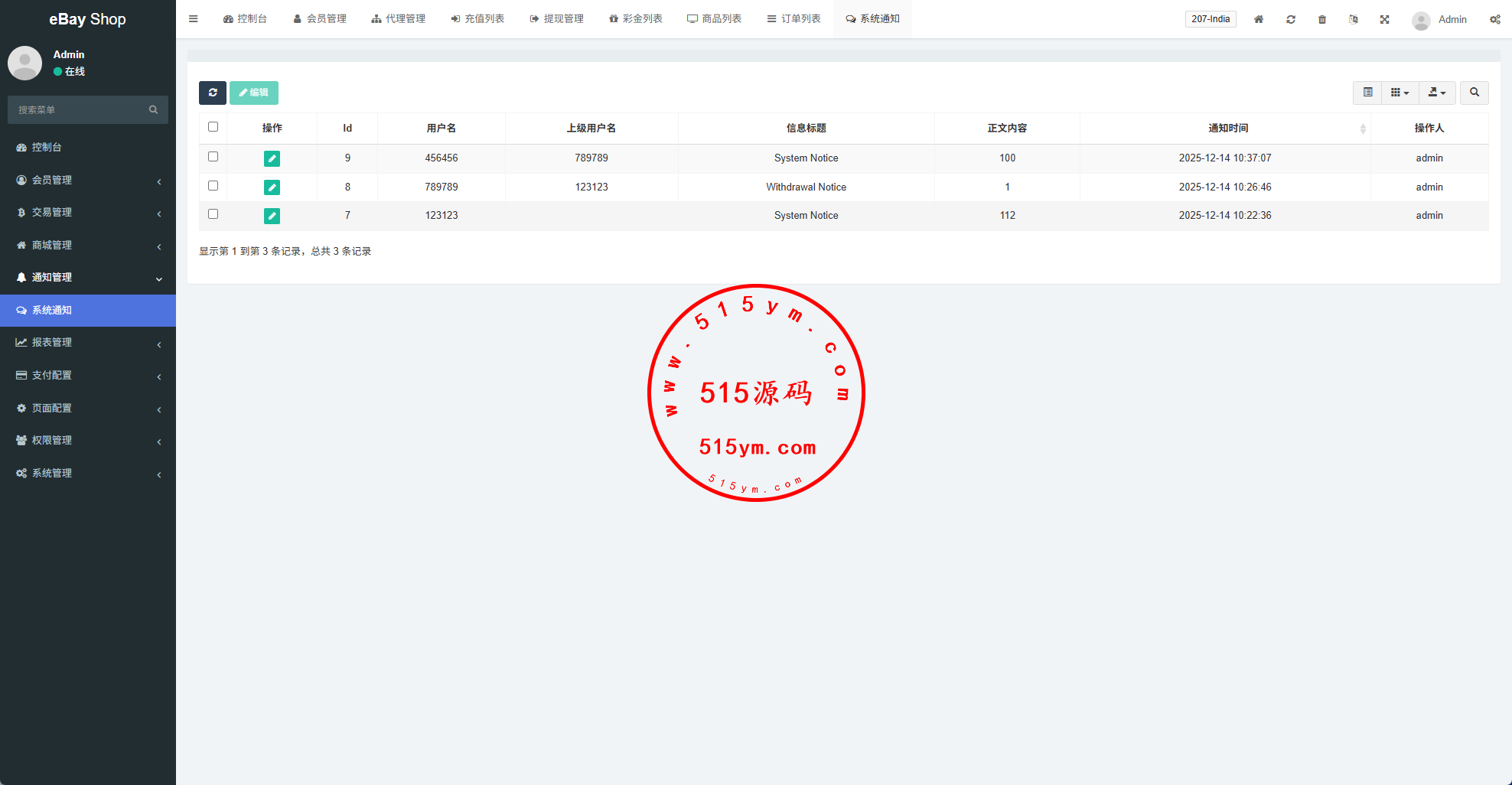Switch to the 订单列表 tab

tap(793, 19)
